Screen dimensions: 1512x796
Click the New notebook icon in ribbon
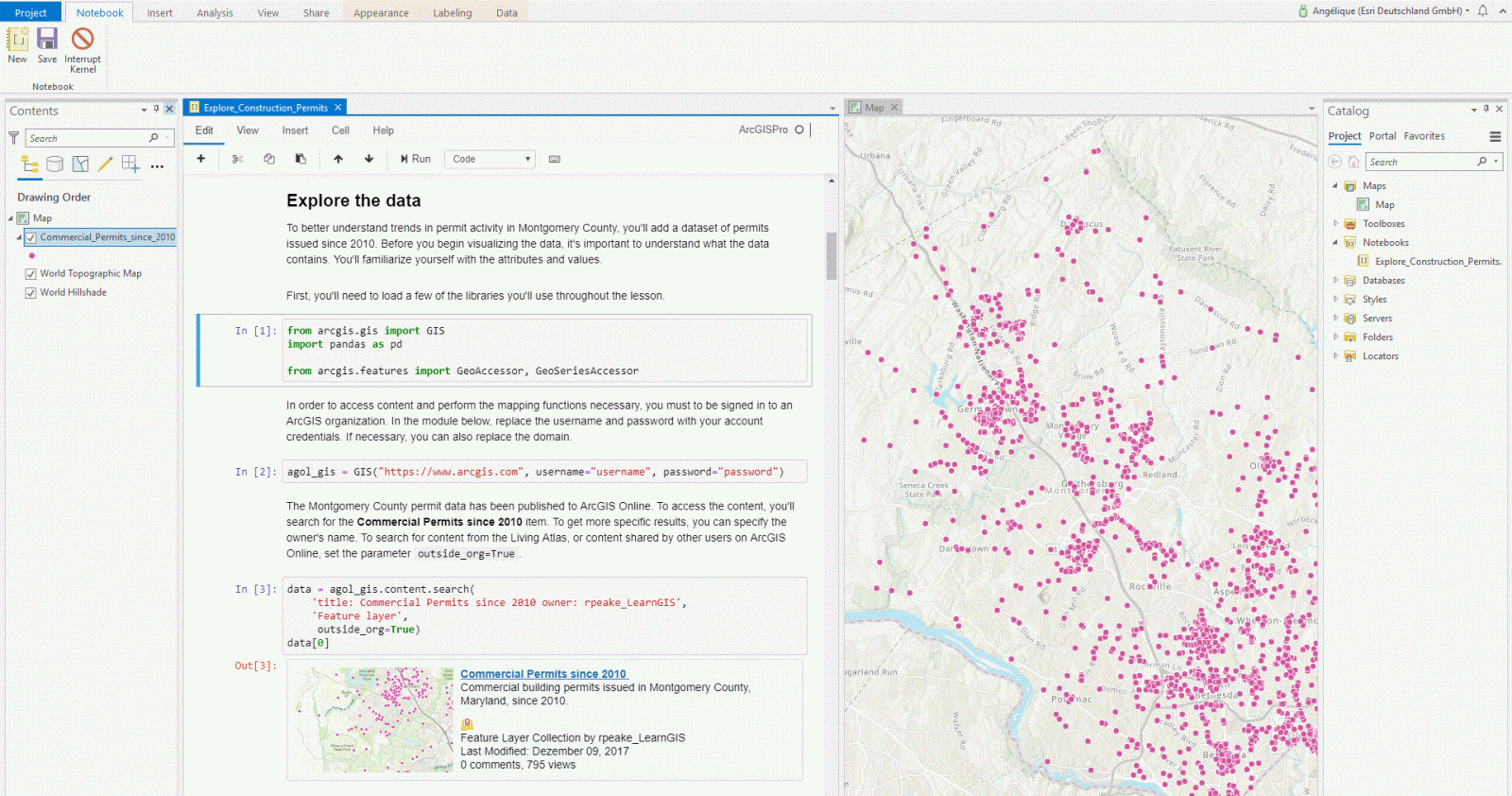coord(17,39)
